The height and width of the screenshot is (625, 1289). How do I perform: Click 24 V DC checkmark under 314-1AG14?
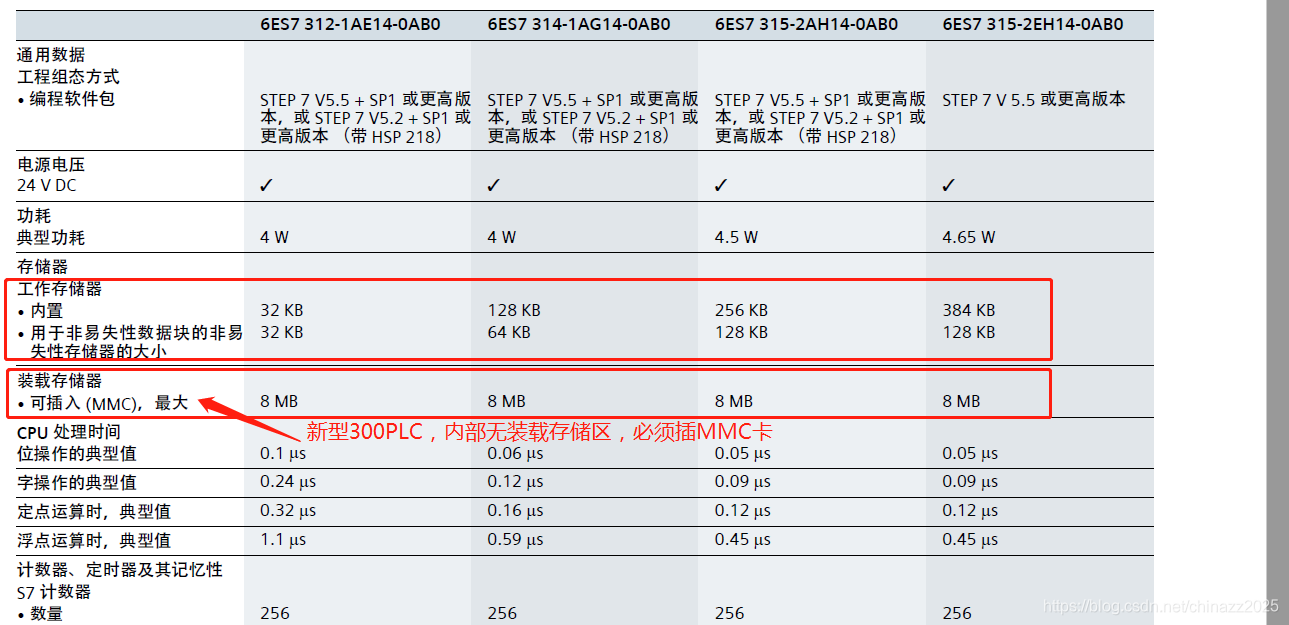(494, 185)
